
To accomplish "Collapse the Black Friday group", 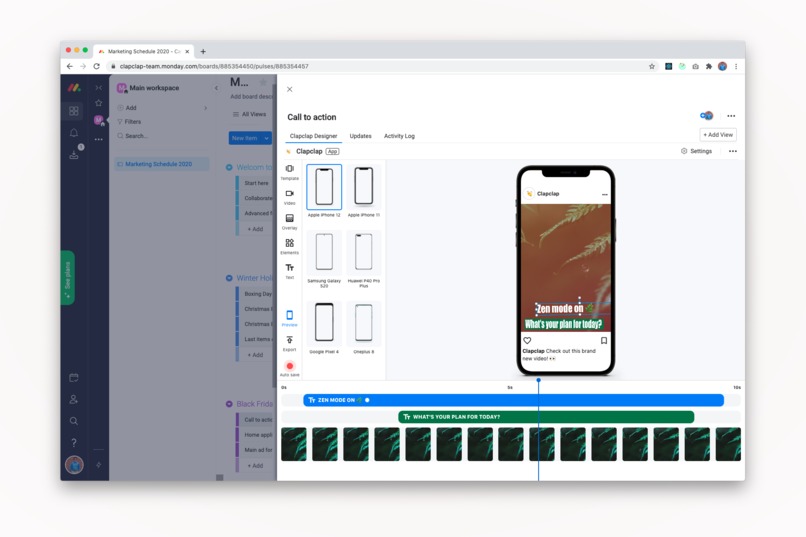I will [229, 404].
